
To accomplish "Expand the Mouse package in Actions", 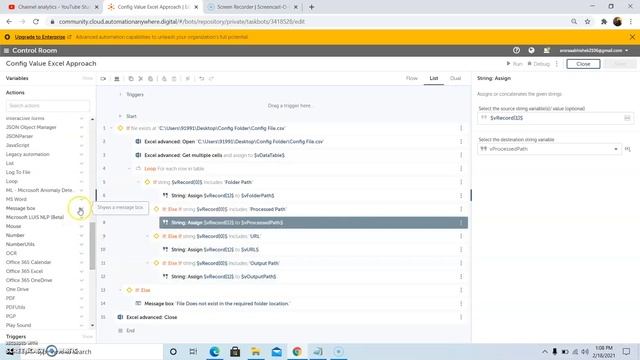I will (x=82, y=226).
